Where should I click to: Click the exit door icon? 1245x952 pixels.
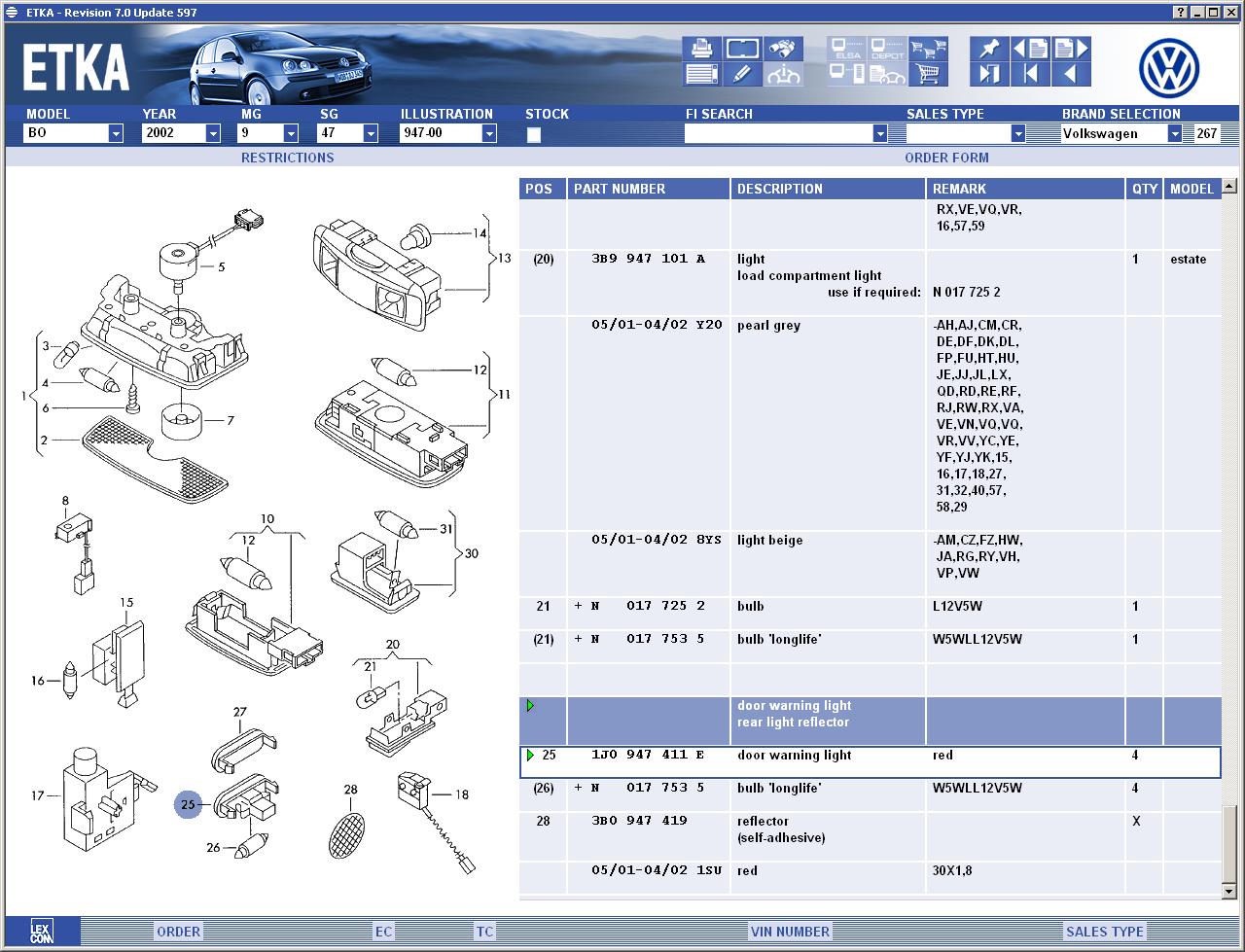coord(989,74)
